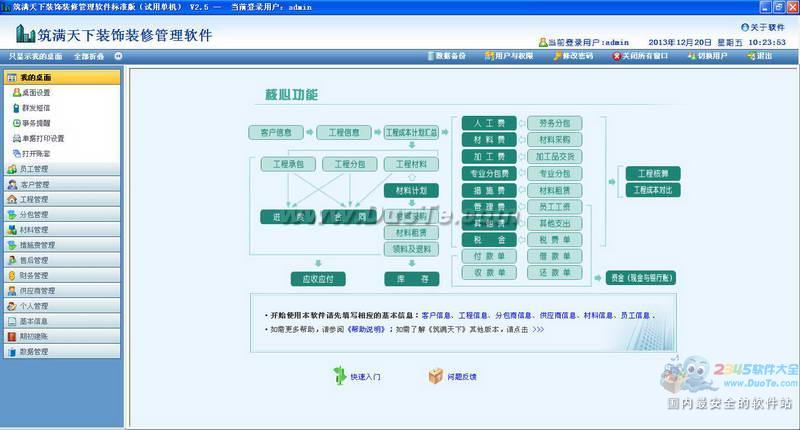Click the 加工费 flowchart box

pos(489,157)
